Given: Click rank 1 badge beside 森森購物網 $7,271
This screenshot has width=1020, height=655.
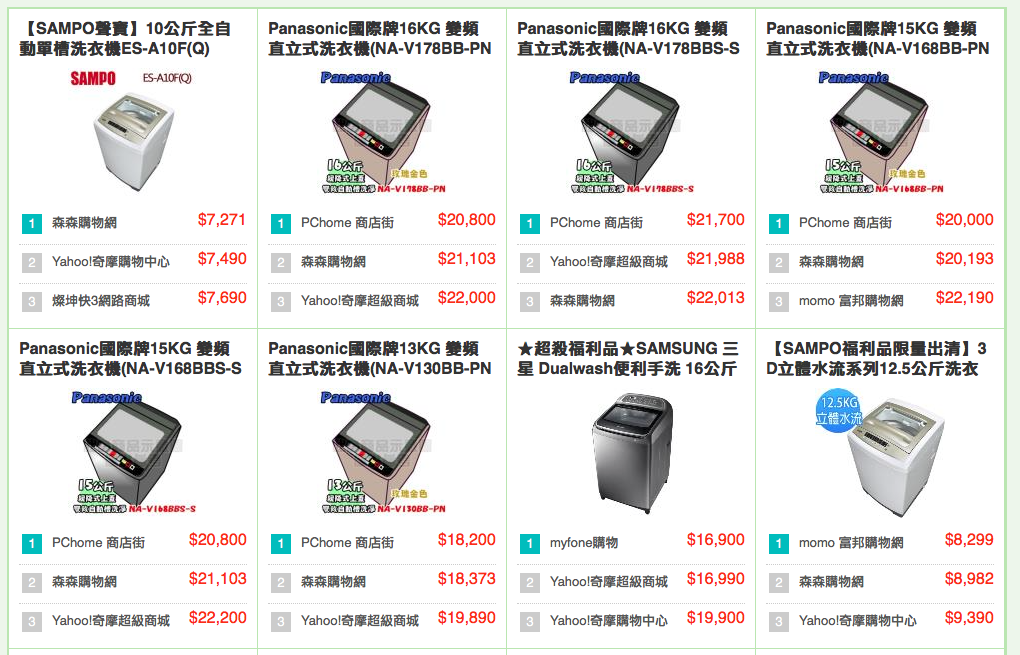Looking at the screenshot, I should (x=31, y=224).
